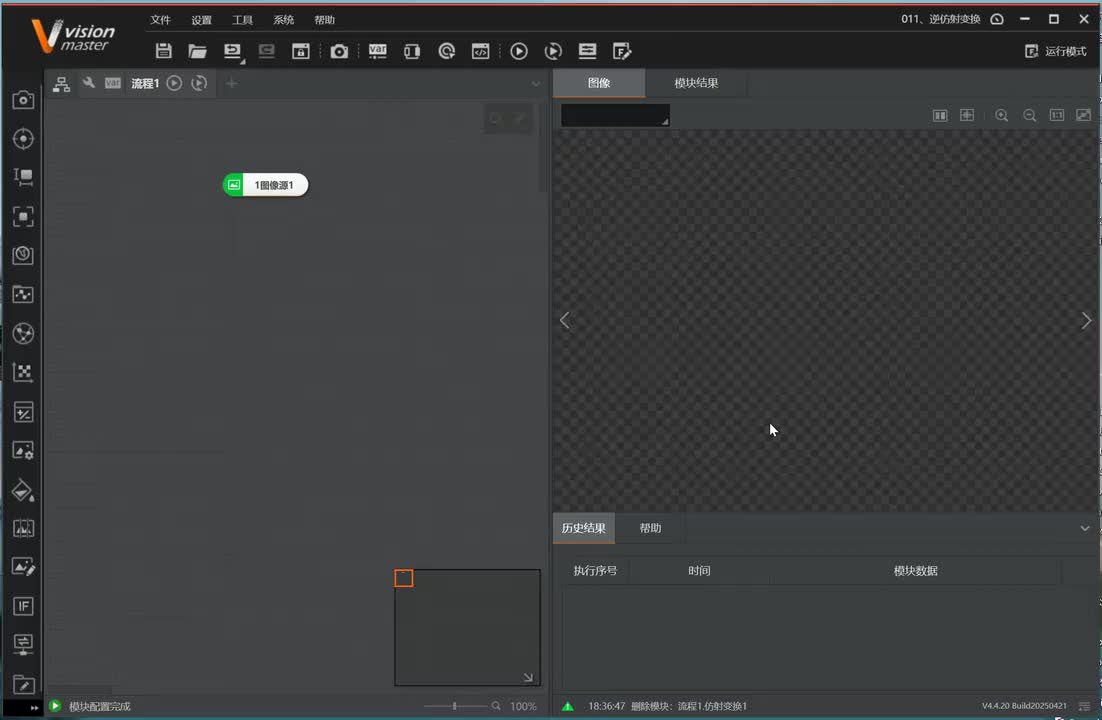Click the communication management toolbar icon
Image resolution: width=1102 pixels, height=720 pixels.
(412, 51)
